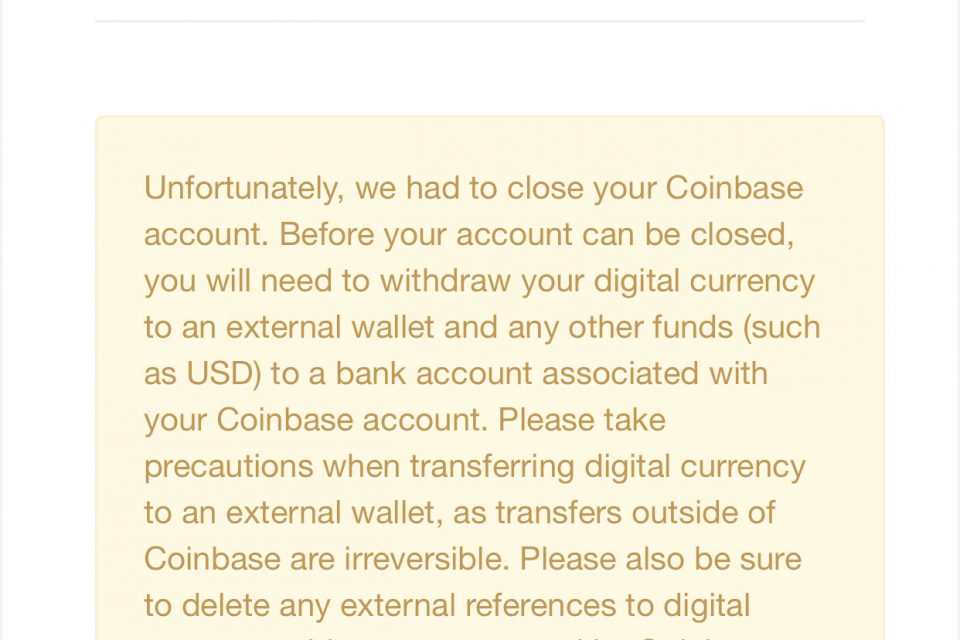Click the phrase "Coinbase are irreversible."
Viewport: 960px width, 640px height.
327,559
